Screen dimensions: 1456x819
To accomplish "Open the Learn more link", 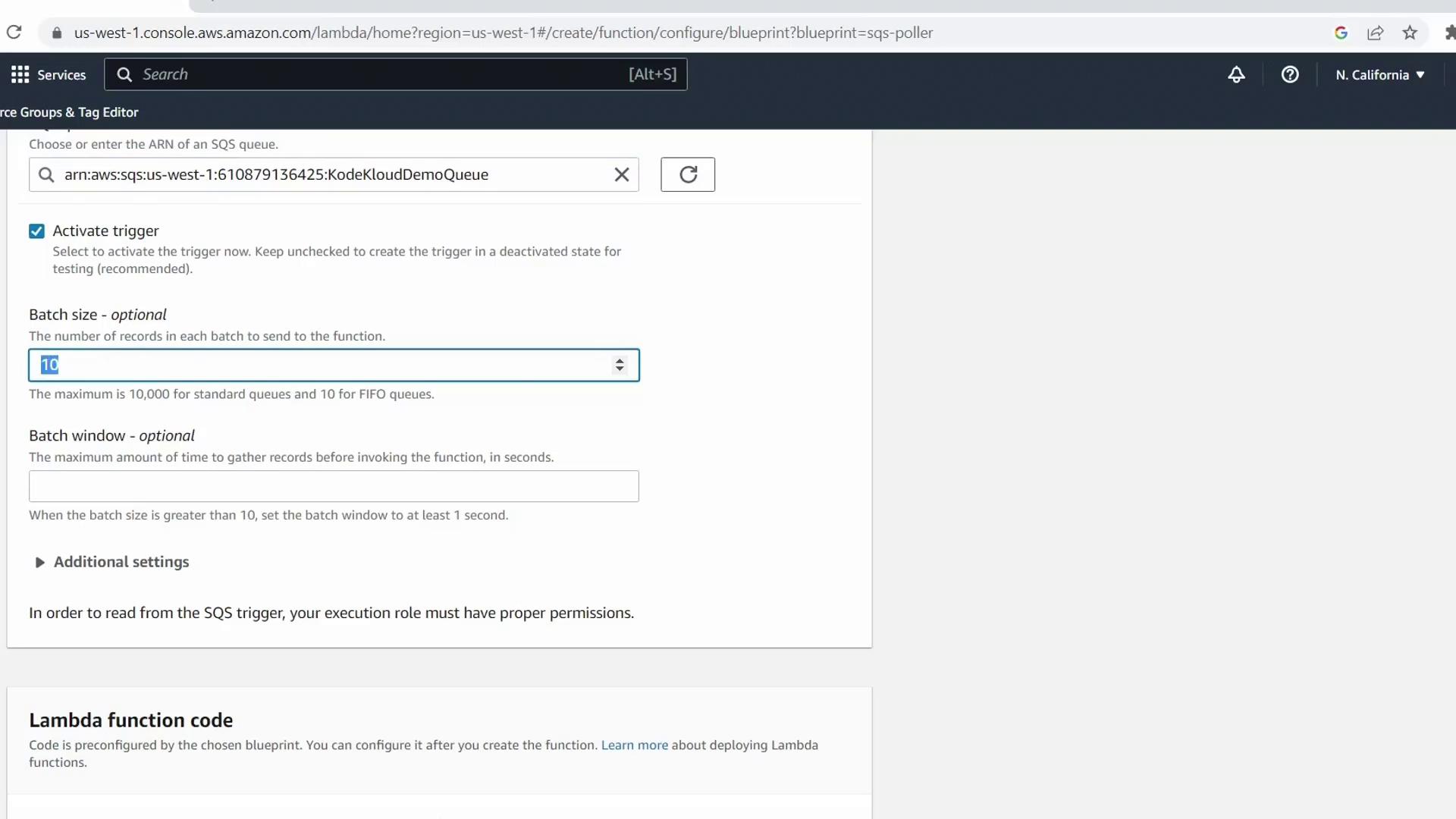I will pos(634,745).
